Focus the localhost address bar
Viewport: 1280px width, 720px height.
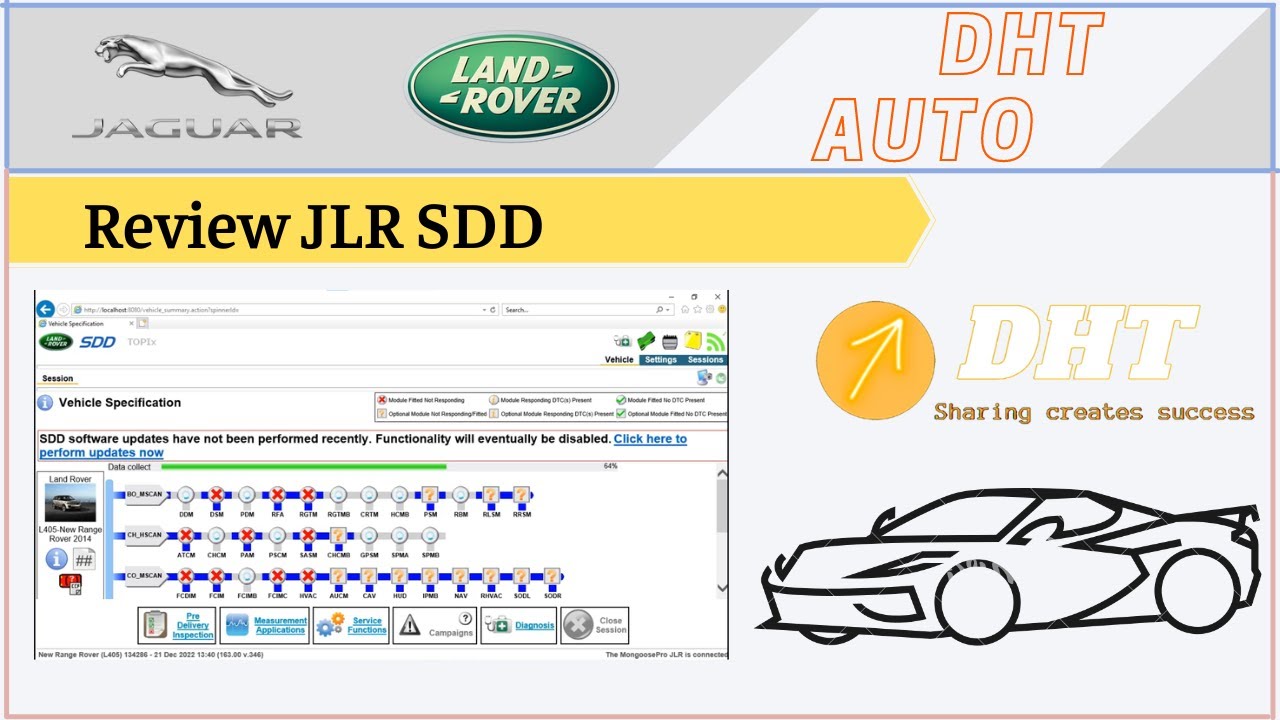point(285,309)
